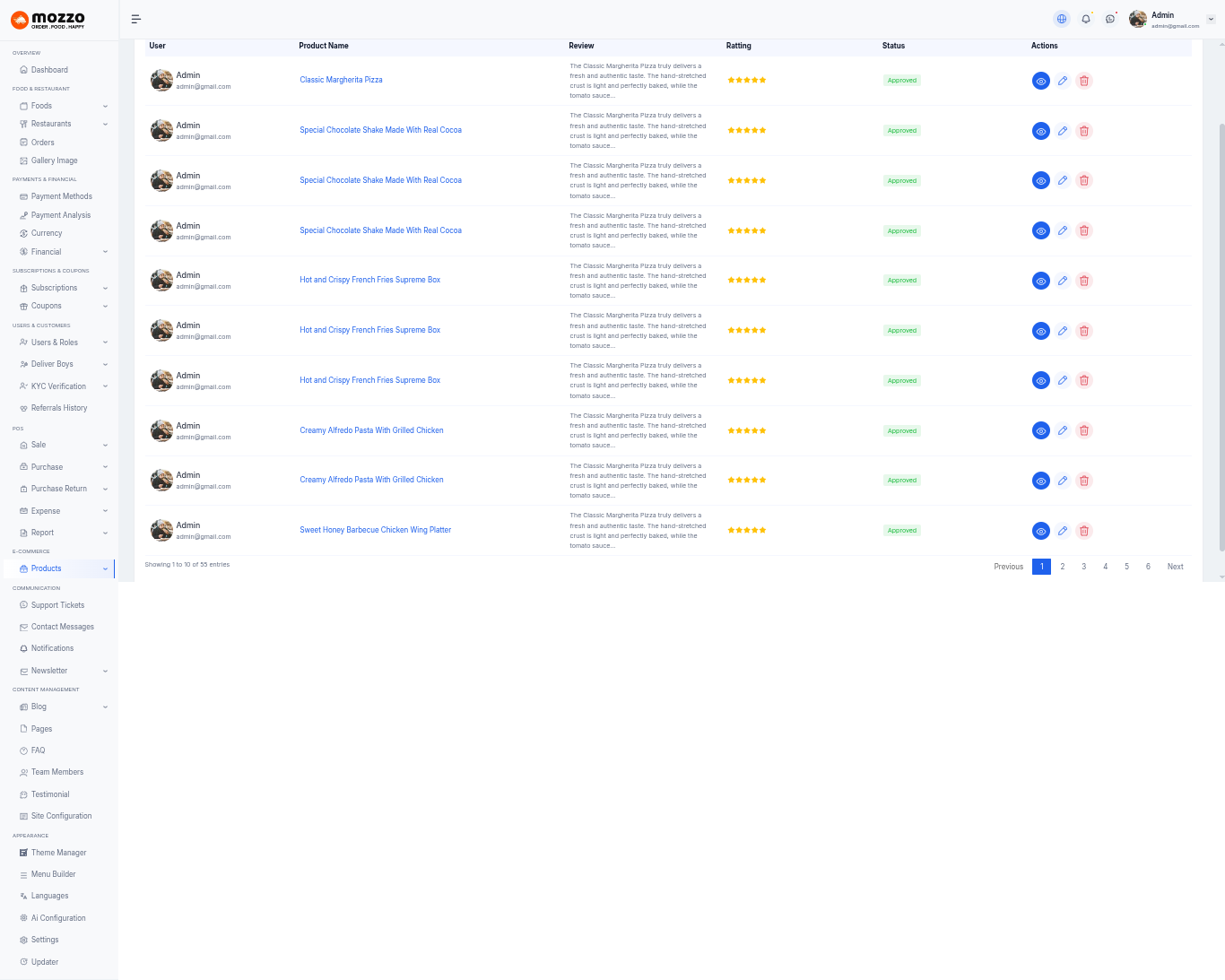The image size is (1225, 980).
Task: Click eye icon on Sweet Honey Barbecue row
Action: [1041, 531]
